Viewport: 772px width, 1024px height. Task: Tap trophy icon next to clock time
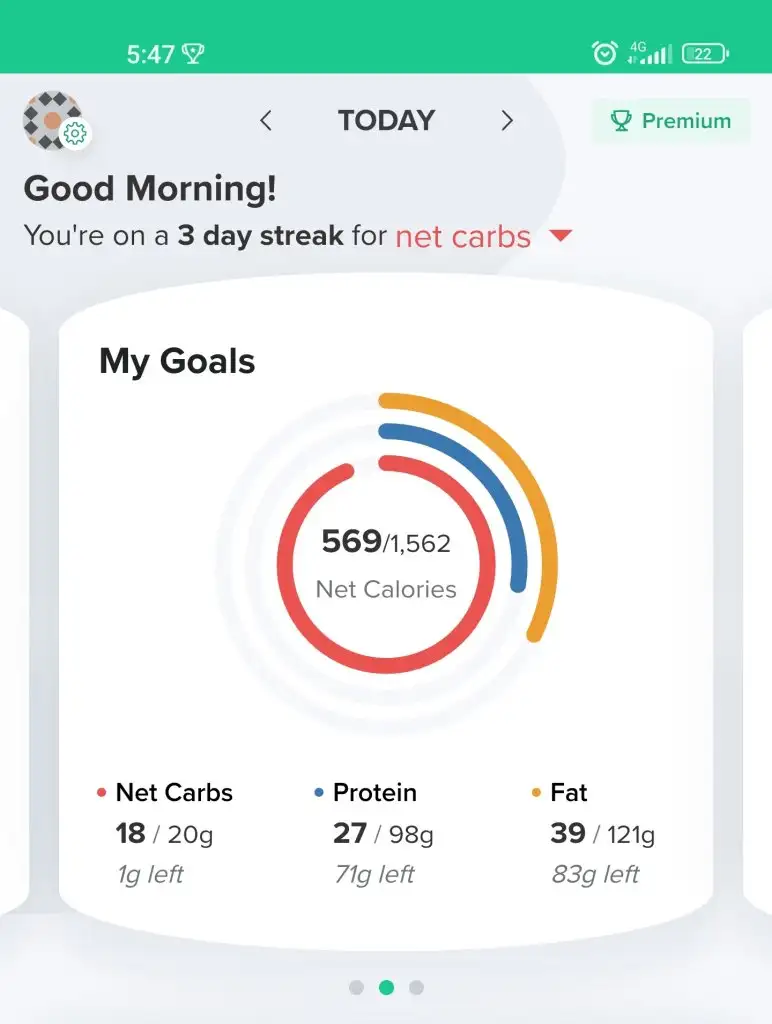[193, 54]
